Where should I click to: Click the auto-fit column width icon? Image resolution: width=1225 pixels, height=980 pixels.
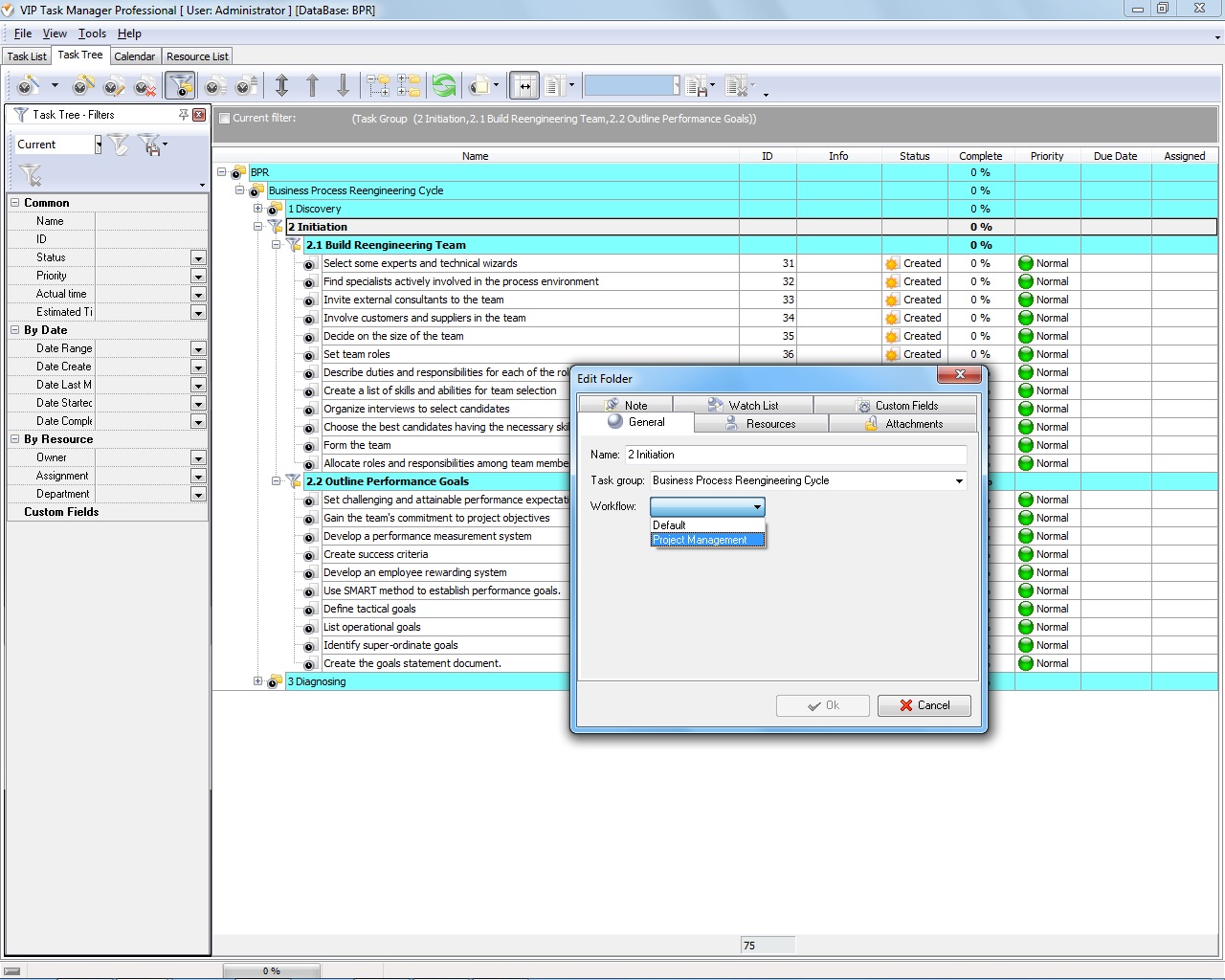coord(523,86)
